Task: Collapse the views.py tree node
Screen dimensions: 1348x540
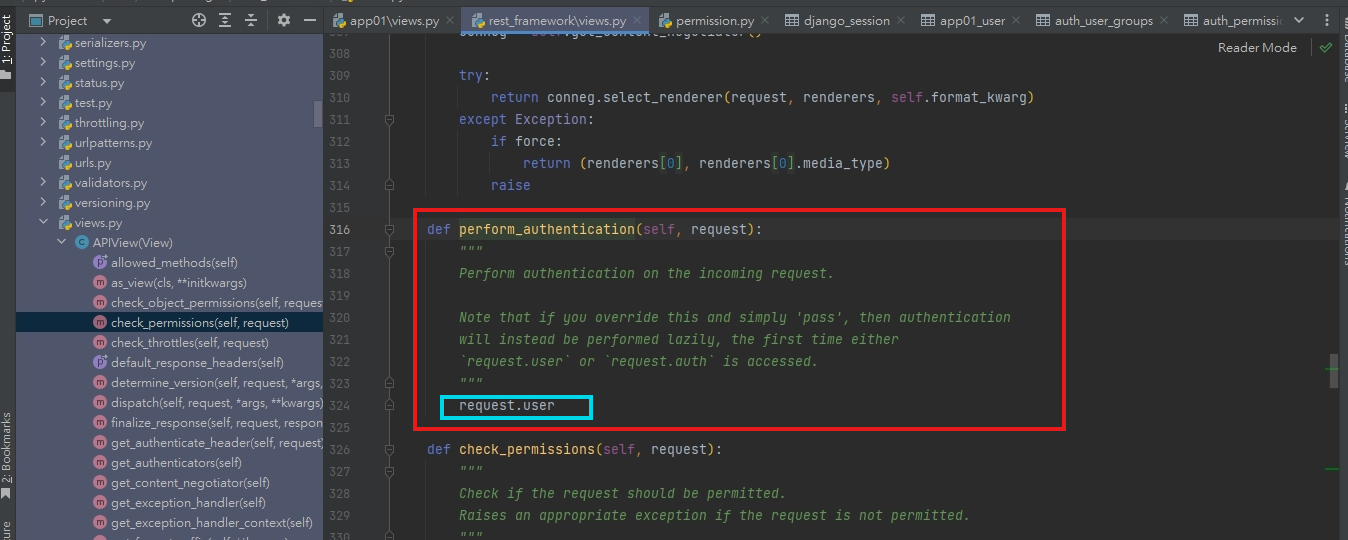Action: [44, 223]
